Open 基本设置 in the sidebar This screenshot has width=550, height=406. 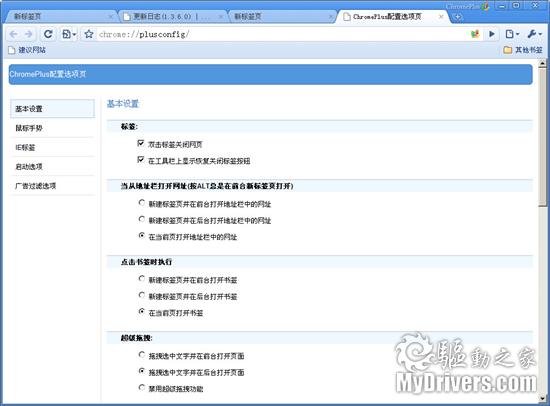click(52, 109)
